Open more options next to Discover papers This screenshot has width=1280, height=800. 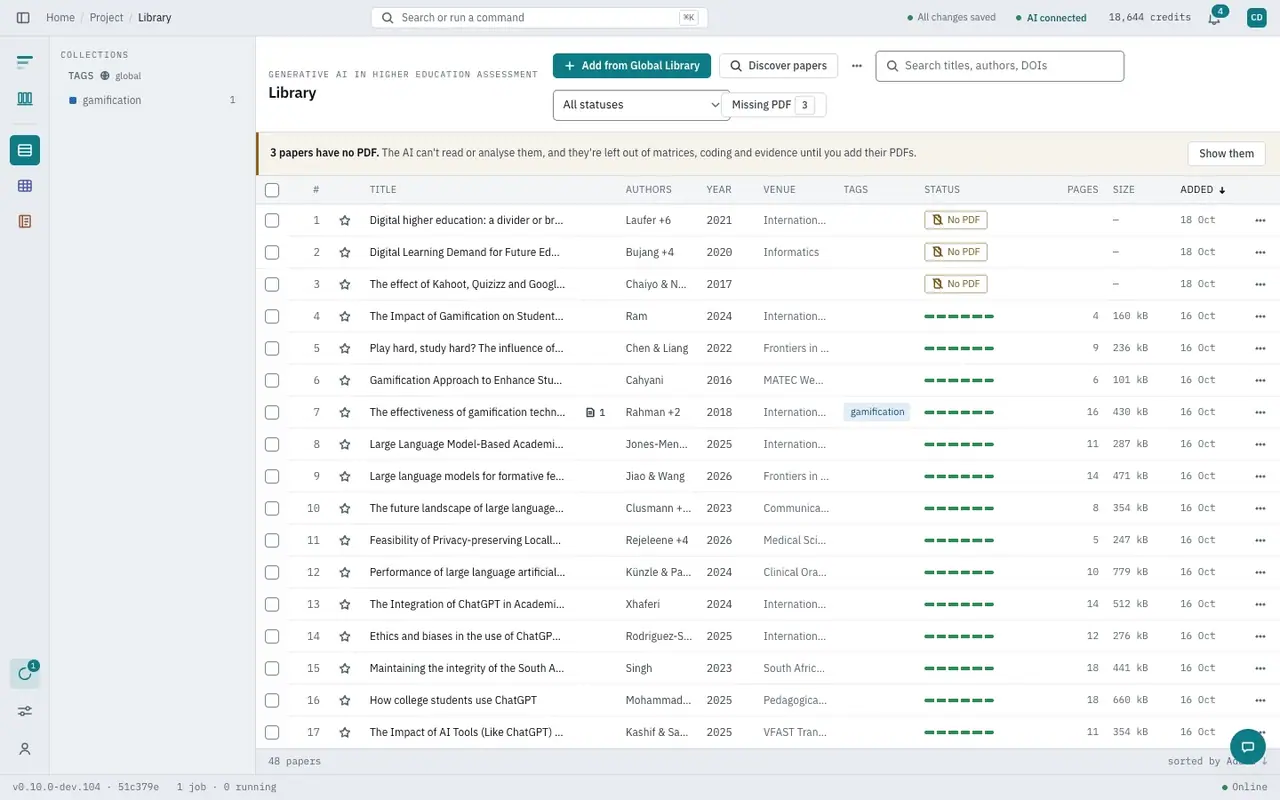tap(857, 66)
